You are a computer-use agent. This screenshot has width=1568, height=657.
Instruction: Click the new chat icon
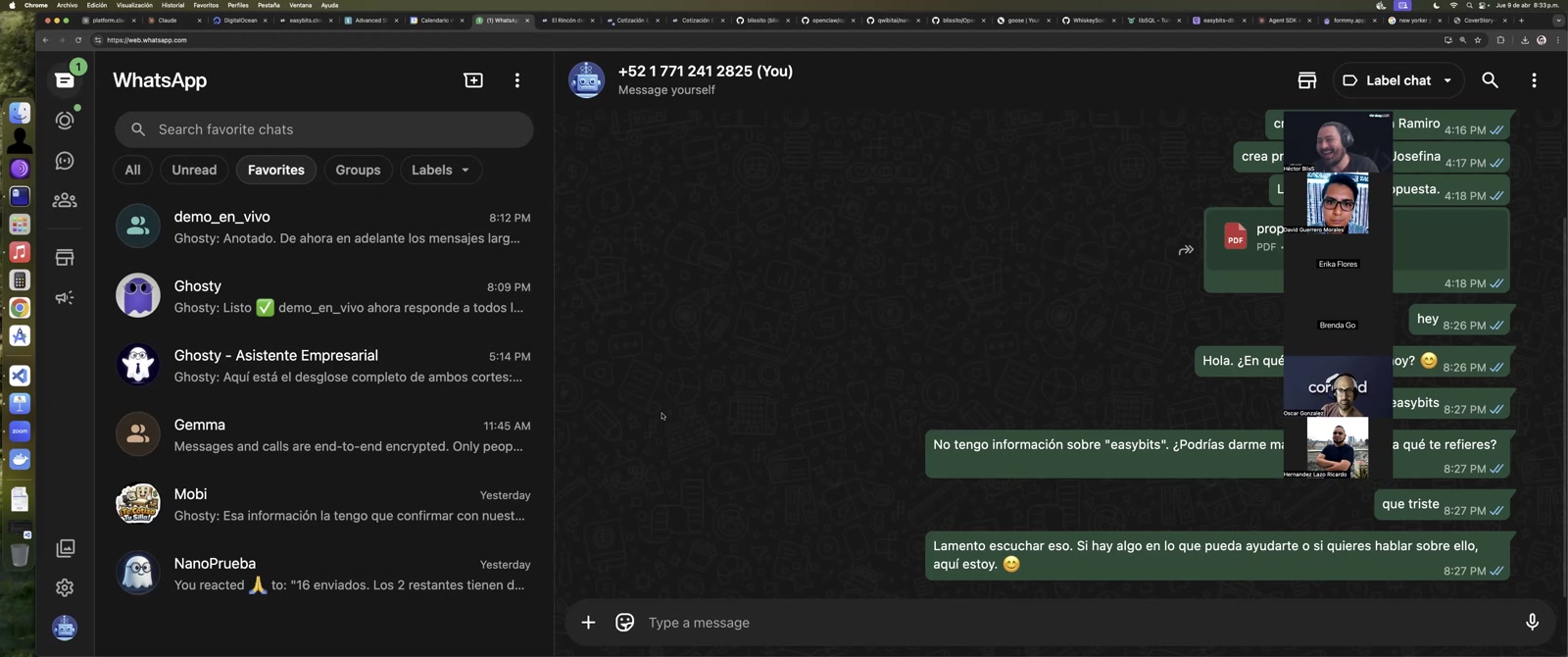tap(473, 80)
